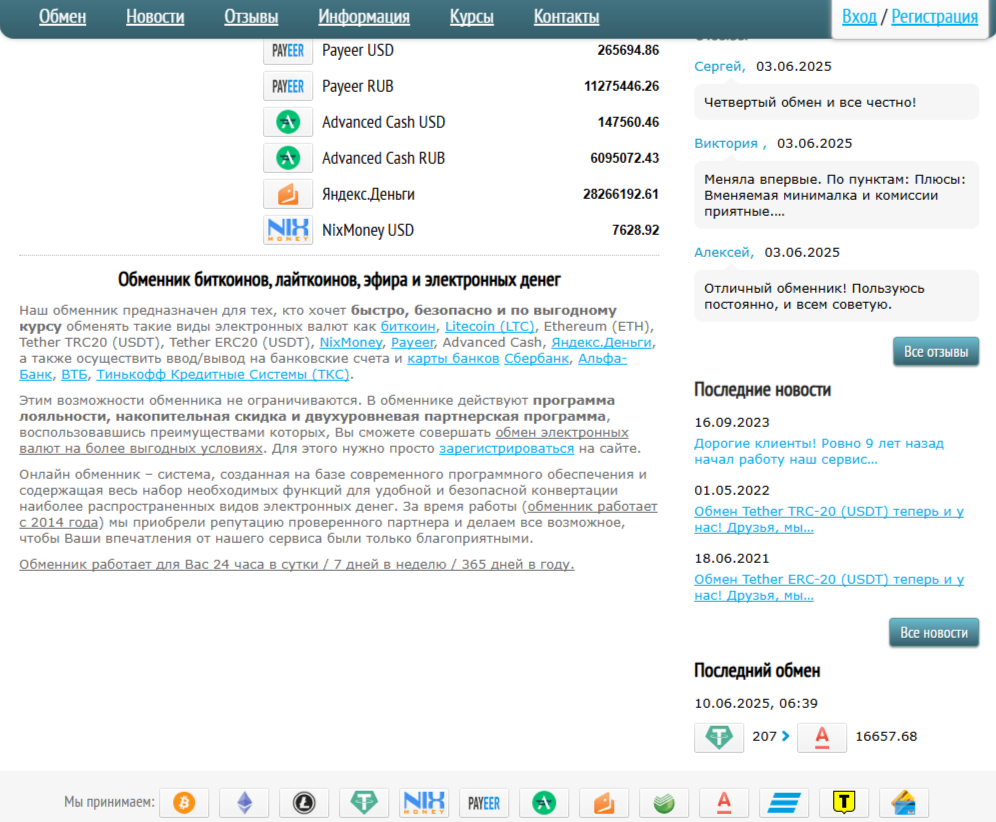Open the Tether ERC-20 news link

tap(828, 587)
